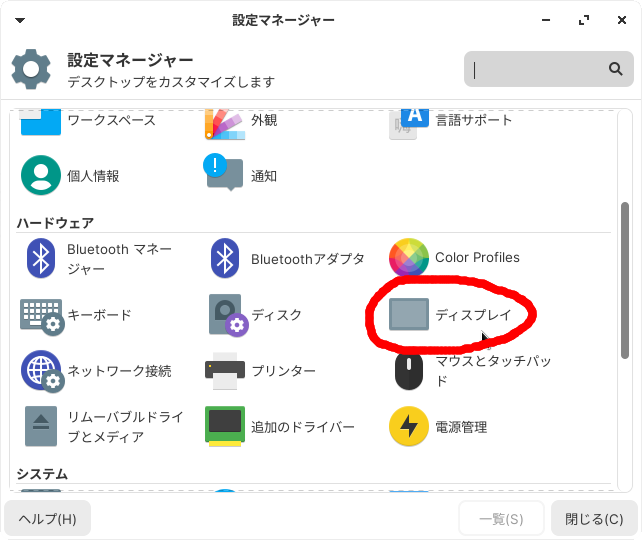Click the ディスプレイ label text
642x540 pixels.
point(473,314)
